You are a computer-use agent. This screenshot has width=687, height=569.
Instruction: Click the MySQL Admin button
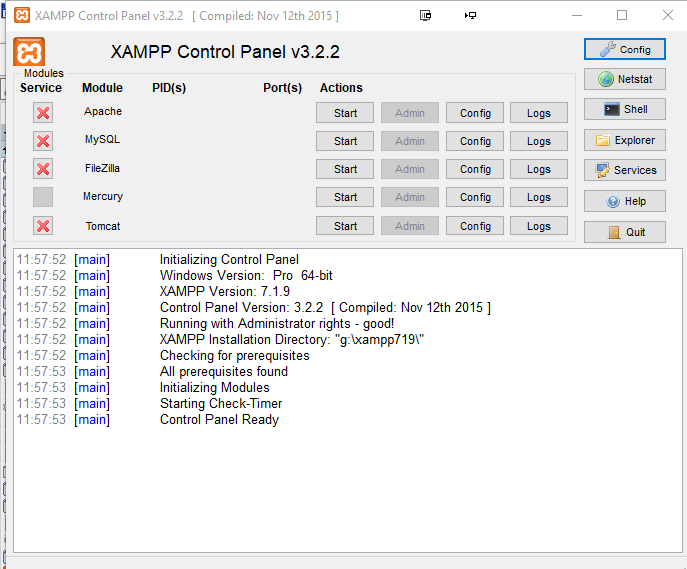410,141
